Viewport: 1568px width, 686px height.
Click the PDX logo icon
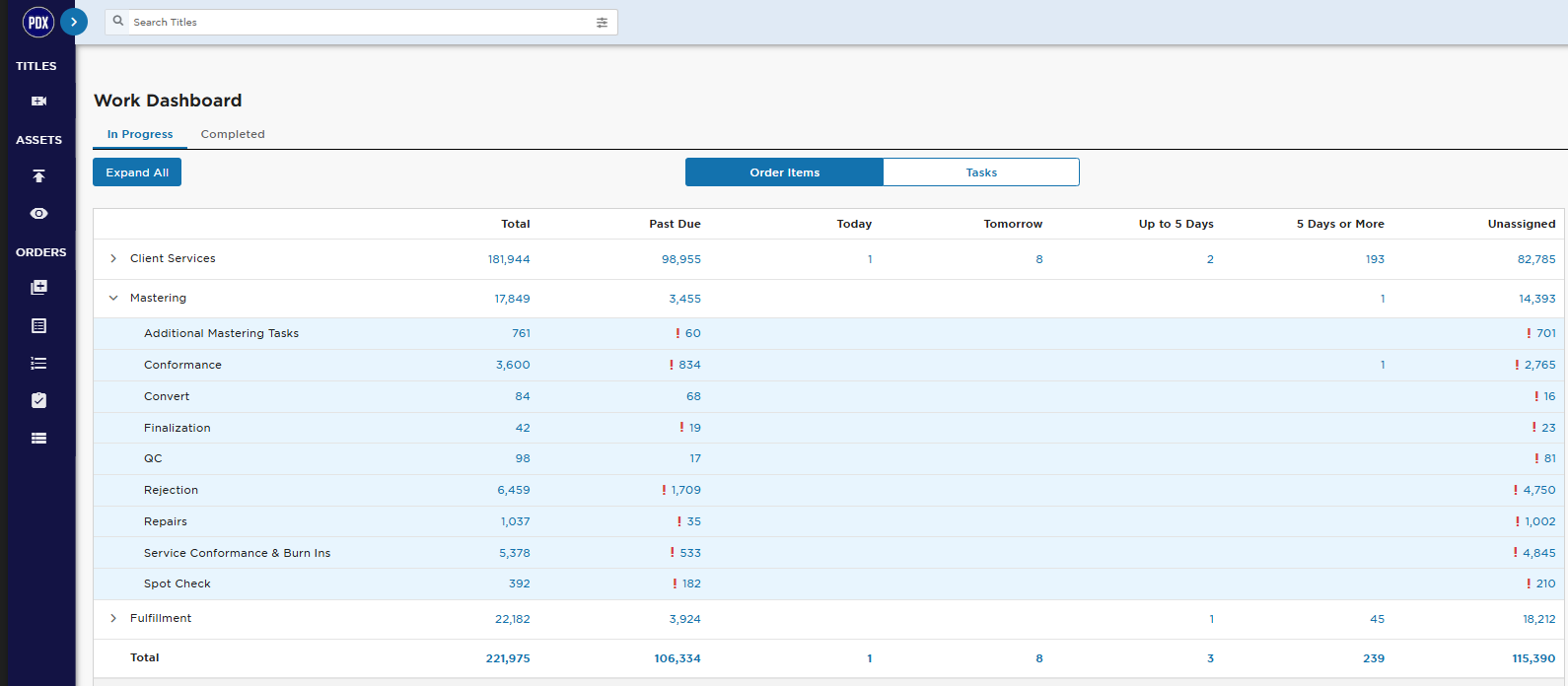click(x=38, y=22)
